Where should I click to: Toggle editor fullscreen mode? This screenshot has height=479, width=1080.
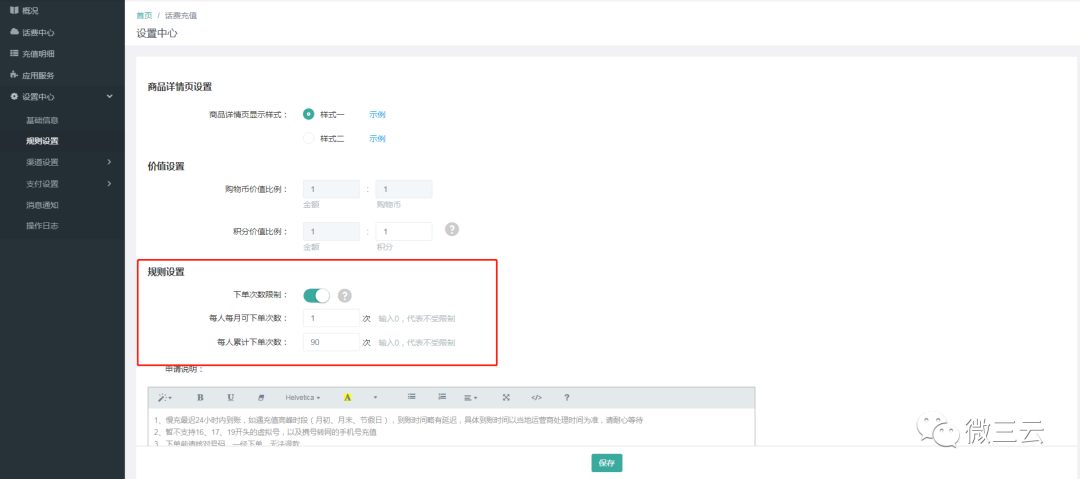[x=506, y=398]
